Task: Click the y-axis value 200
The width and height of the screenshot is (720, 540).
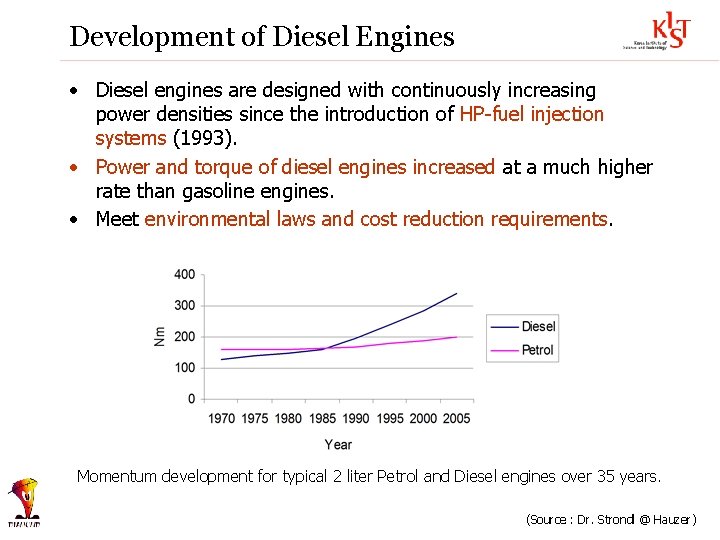Action: pyautogui.click(x=185, y=337)
